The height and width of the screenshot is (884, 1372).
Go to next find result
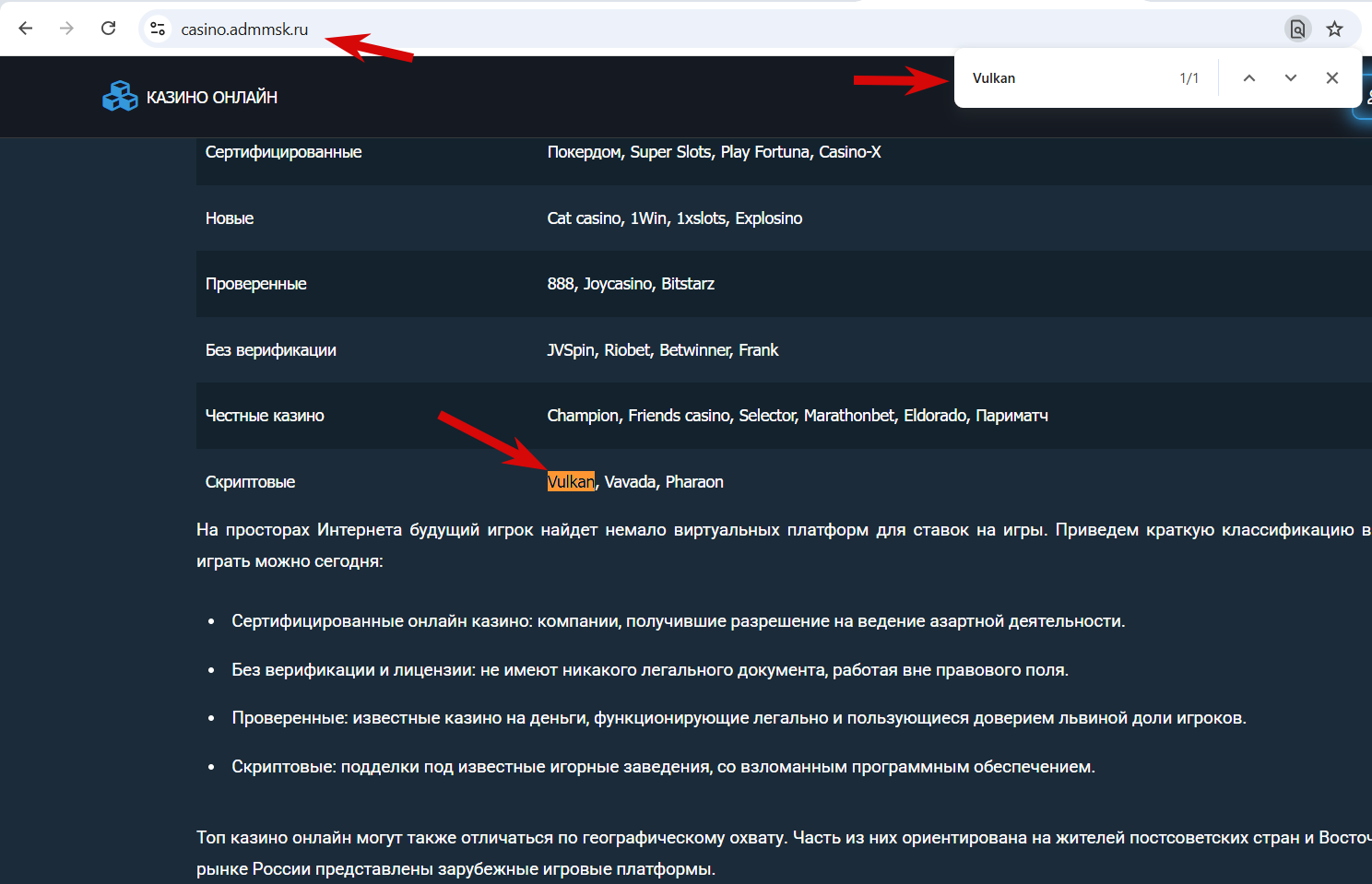click(x=1291, y=78)
